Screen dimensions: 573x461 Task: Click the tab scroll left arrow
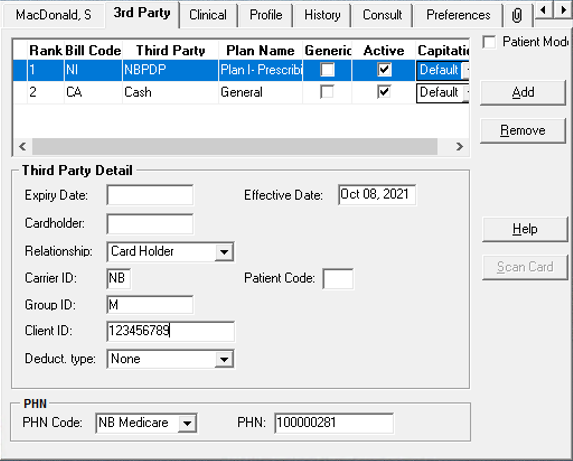tap(543, 10)
